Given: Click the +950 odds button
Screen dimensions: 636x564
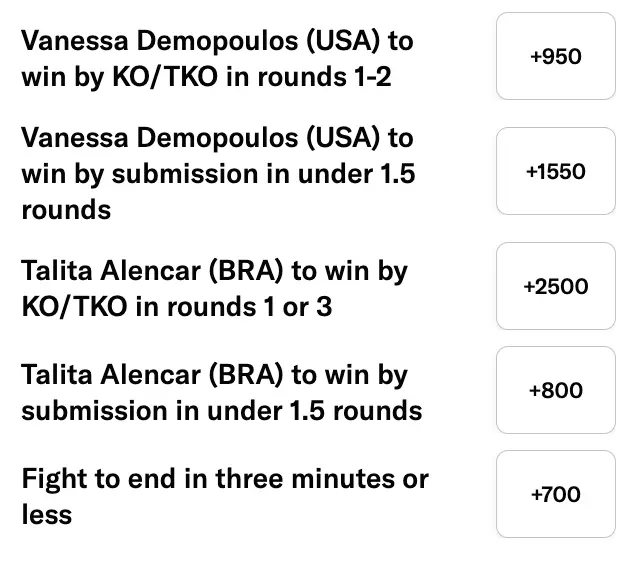Looking at the screenshot, I should tap(555, 57).
